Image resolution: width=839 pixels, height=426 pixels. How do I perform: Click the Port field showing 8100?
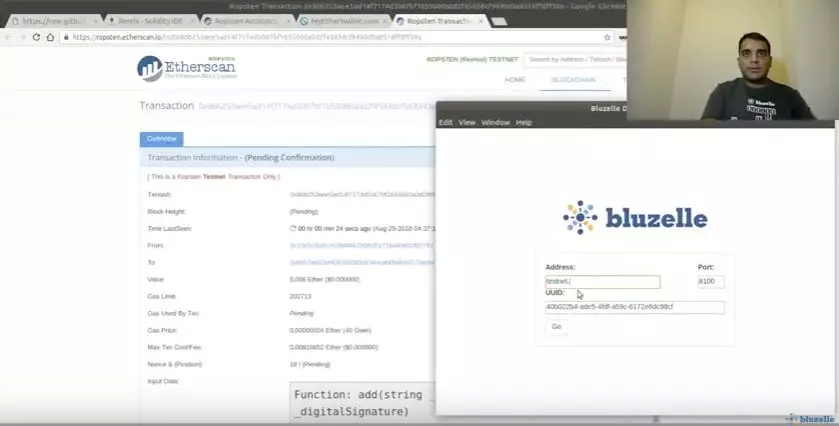(x=711, y=282)
